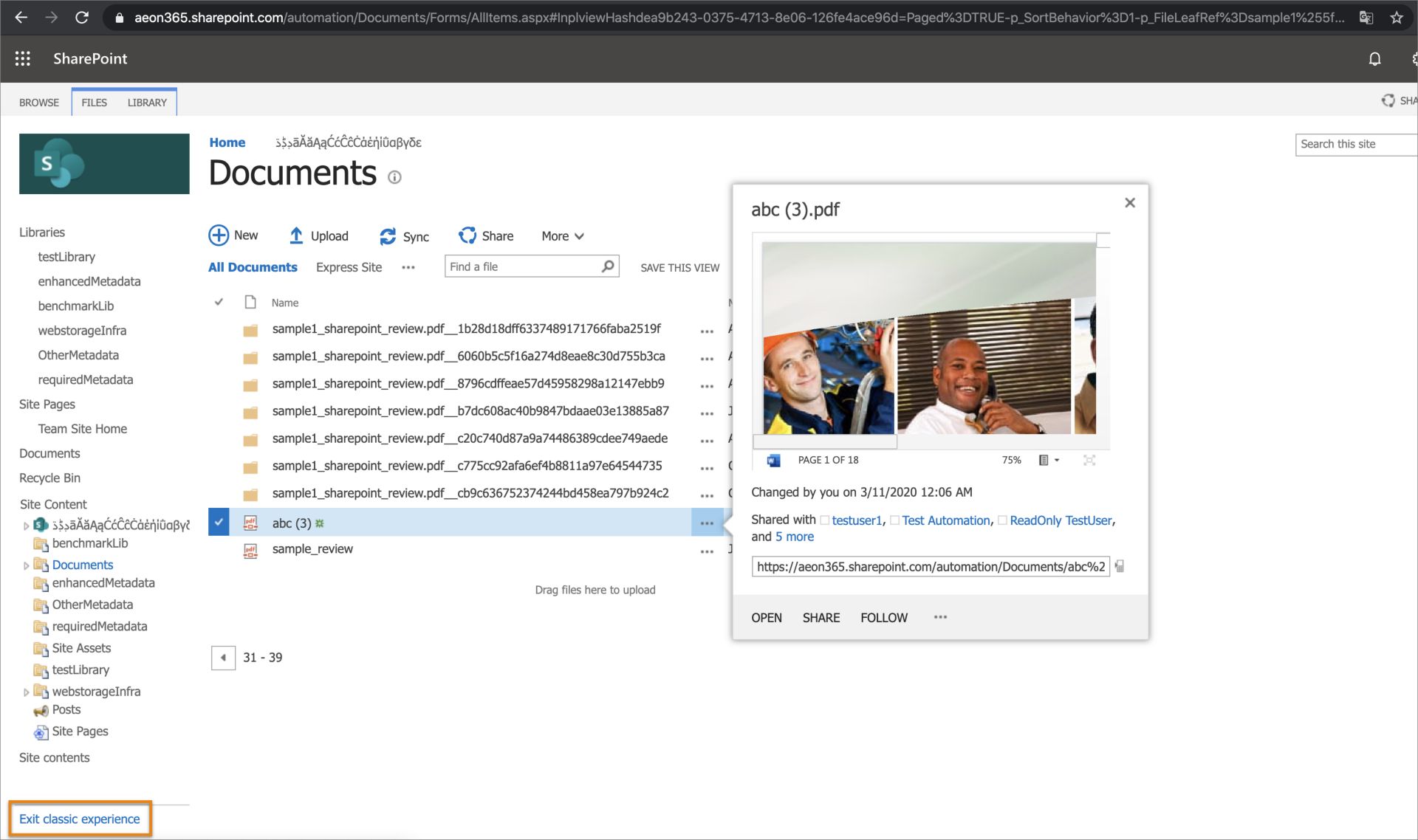Screen dimensions: 1418x840
Task: Click the PDF thumbnail preview image
Action: click(x=929, y=340)
